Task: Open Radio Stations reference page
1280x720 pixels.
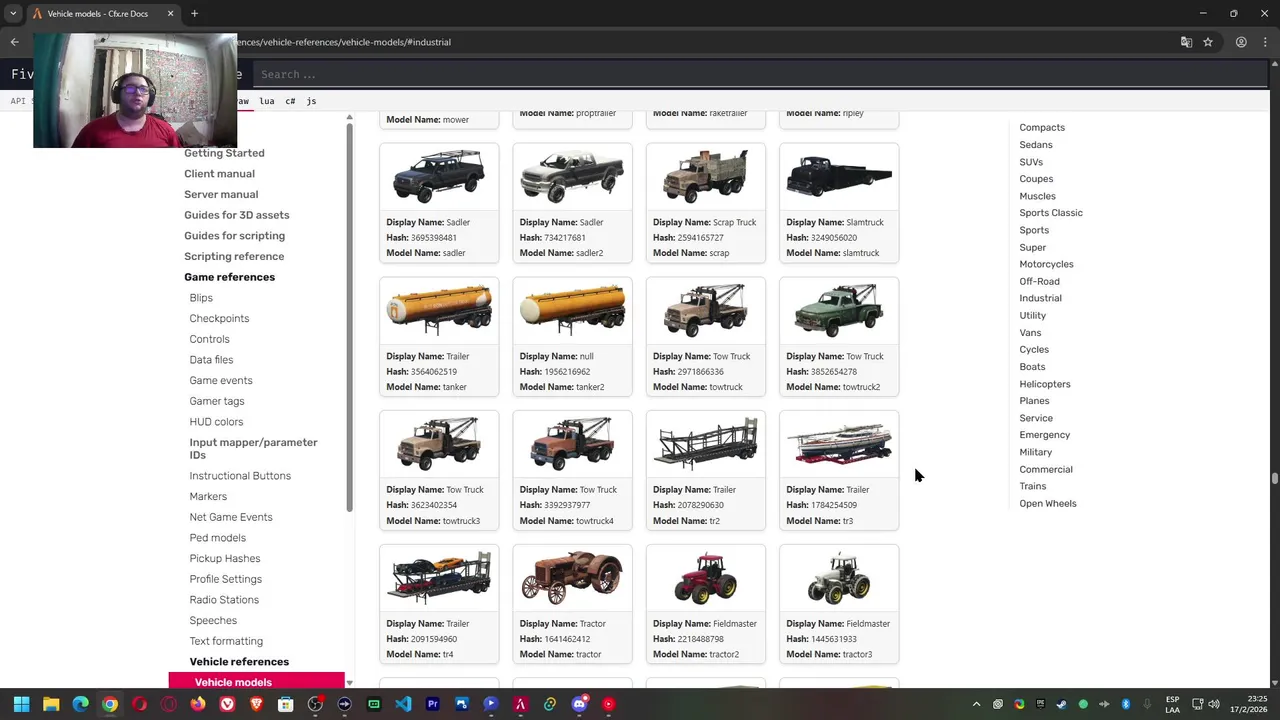Action: pos(224,600)
